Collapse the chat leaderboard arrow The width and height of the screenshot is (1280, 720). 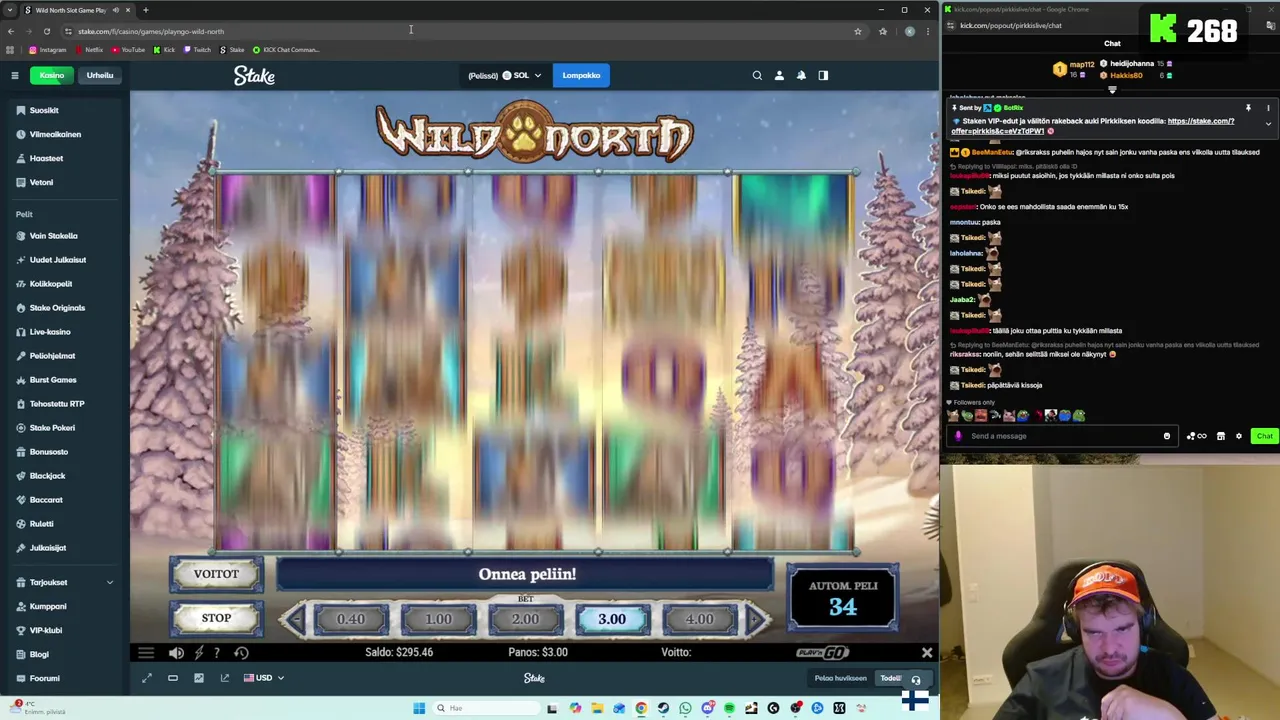click(1112, 90)
